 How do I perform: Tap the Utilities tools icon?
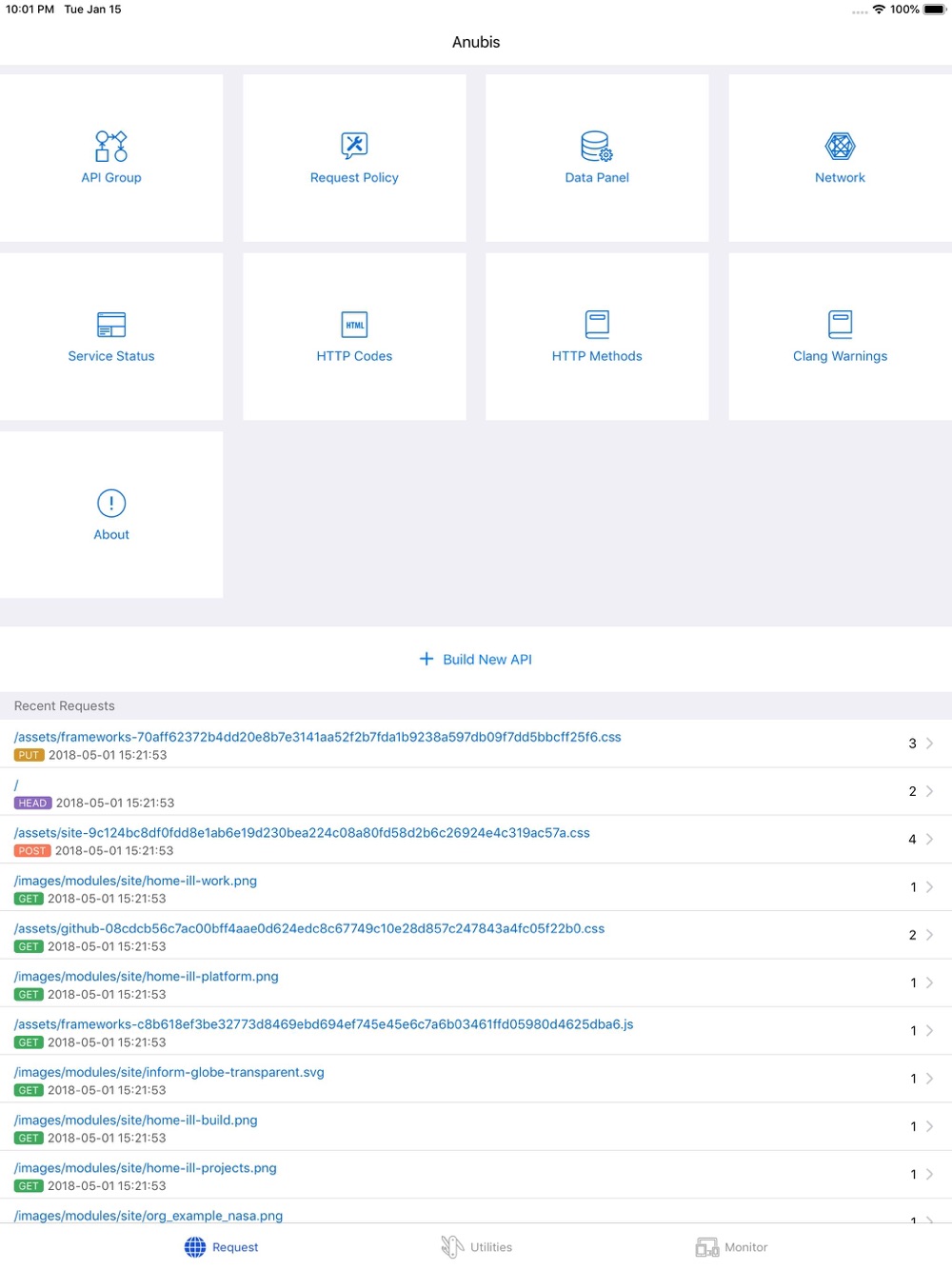(x=452, y=1247)
